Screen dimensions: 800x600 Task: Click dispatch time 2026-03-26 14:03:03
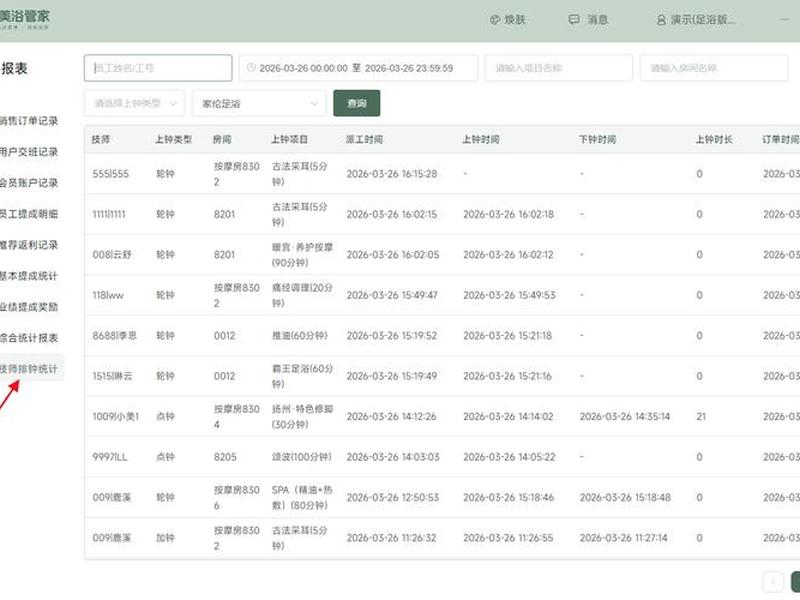point(393,457)
